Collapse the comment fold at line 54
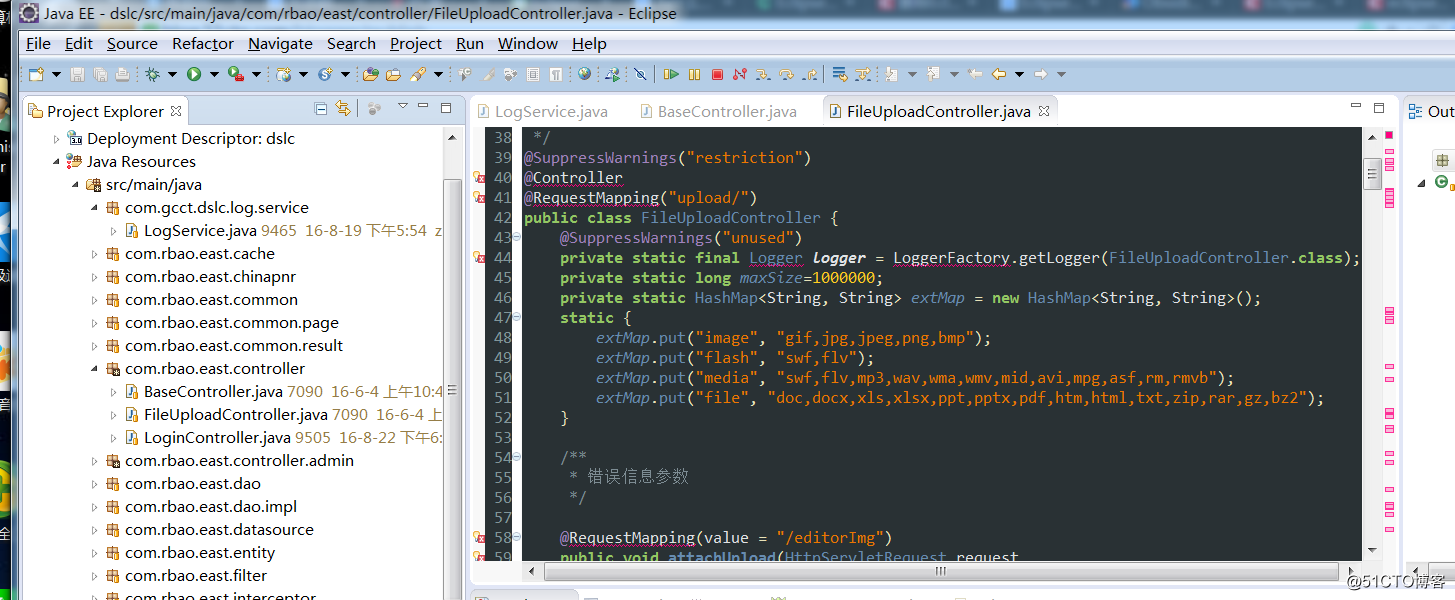1455x600 pixels. click(x=517, y=457)
